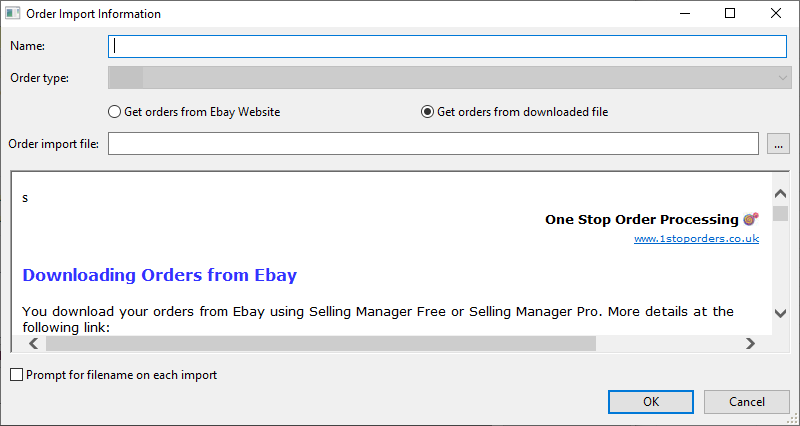This screenshot has height=426, width=800.
Task: Click the browse ellipsis button for import file
Action: [x=778, y=144]
